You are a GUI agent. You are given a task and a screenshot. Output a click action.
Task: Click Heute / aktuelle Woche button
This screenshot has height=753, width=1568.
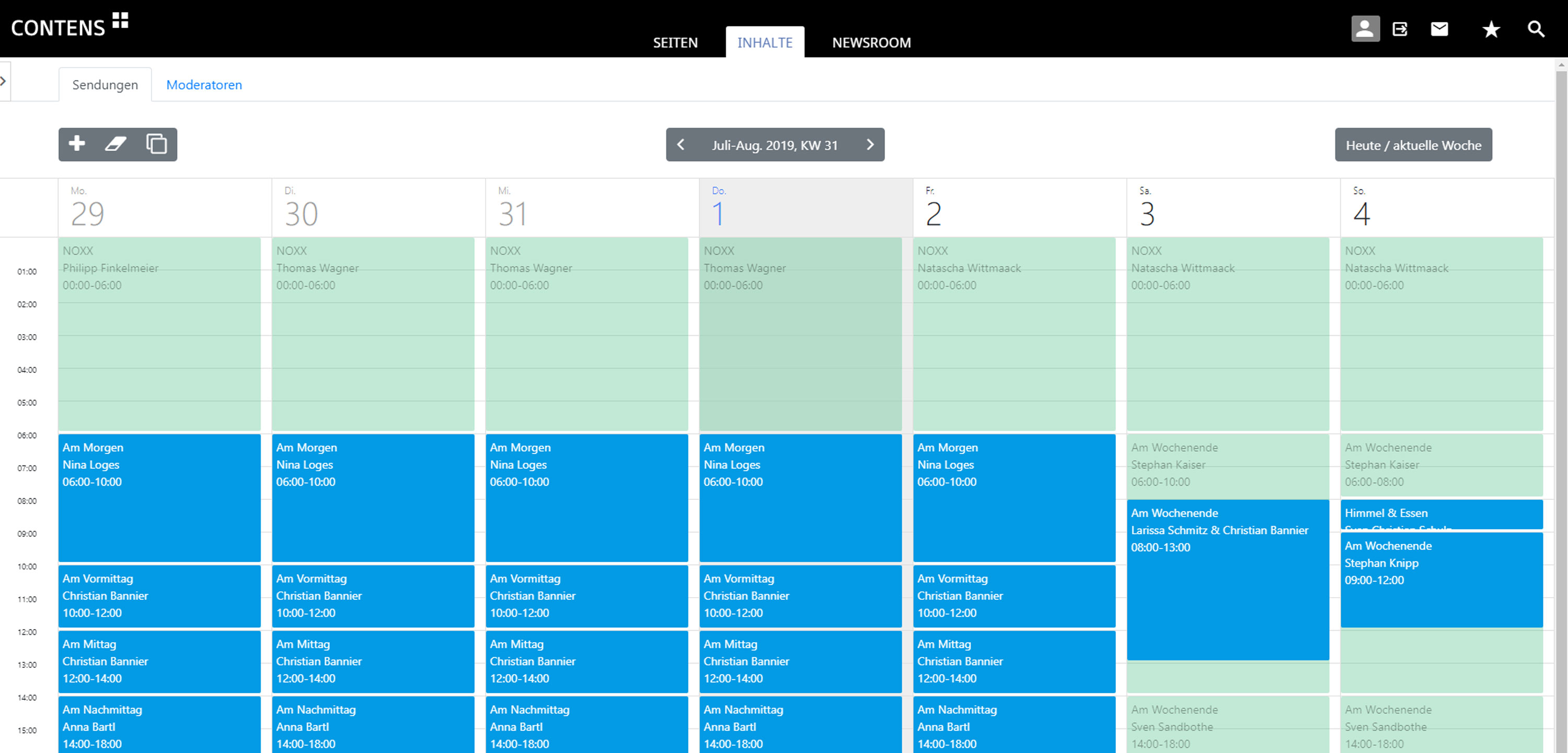1413,145
